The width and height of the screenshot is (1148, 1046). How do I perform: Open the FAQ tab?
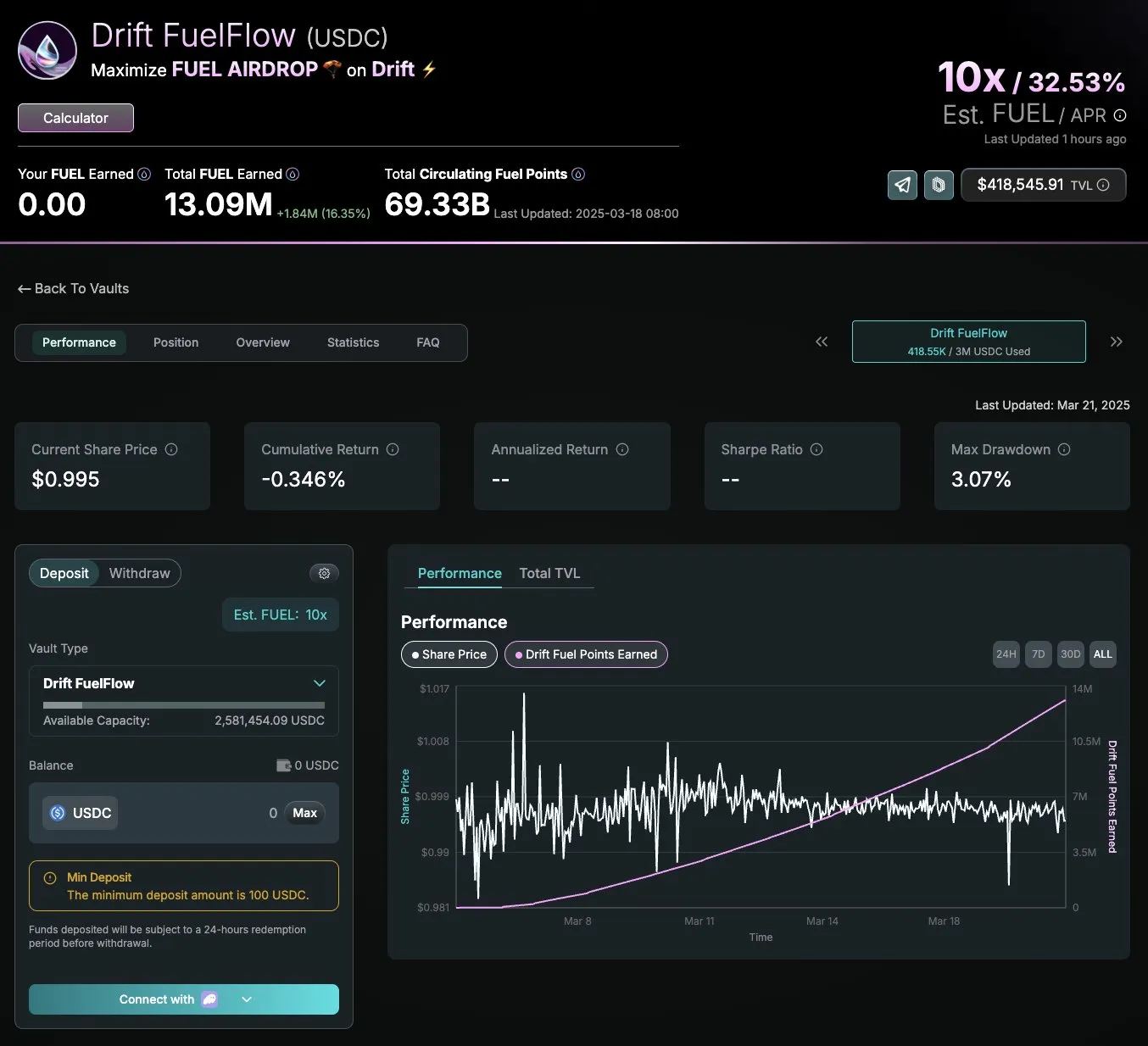428,342
